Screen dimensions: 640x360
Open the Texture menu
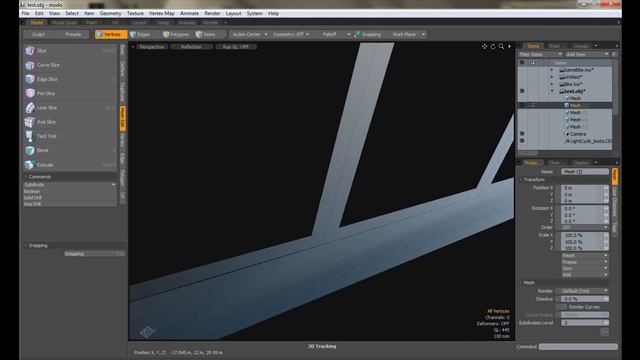pyautogui.click(x=135, y=13)
